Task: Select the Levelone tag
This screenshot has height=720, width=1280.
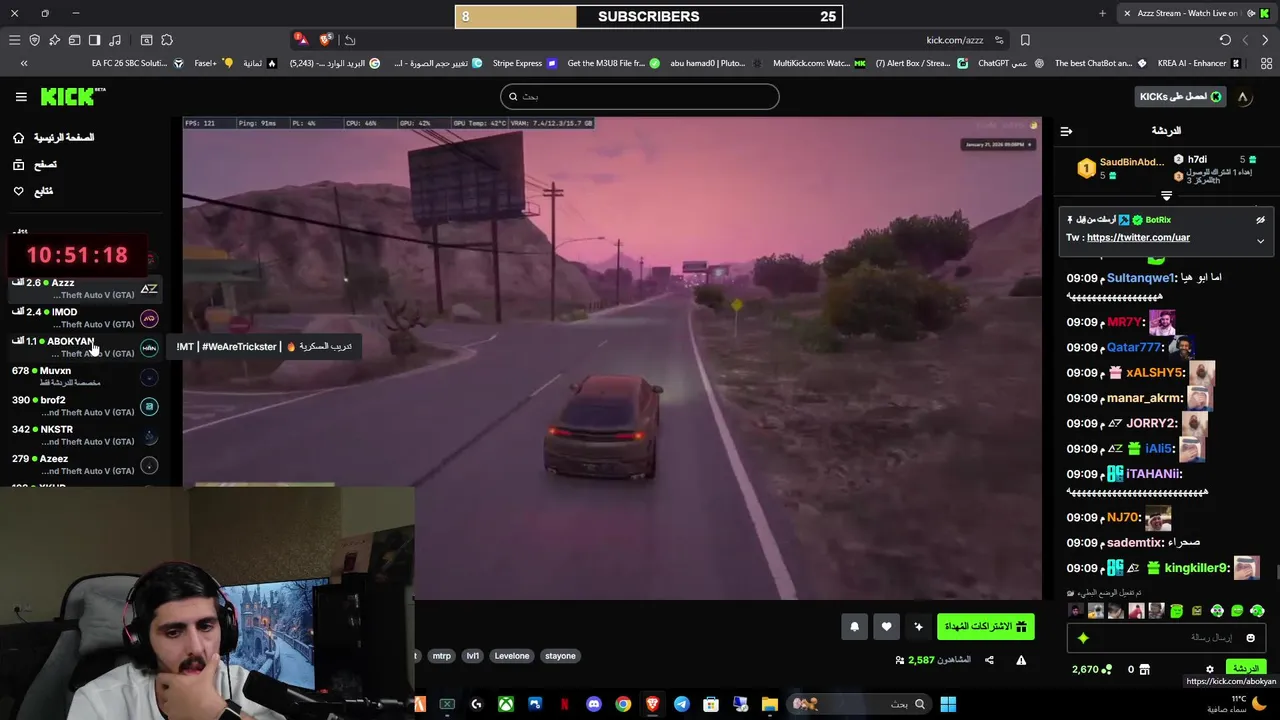Action: [512, 656]
